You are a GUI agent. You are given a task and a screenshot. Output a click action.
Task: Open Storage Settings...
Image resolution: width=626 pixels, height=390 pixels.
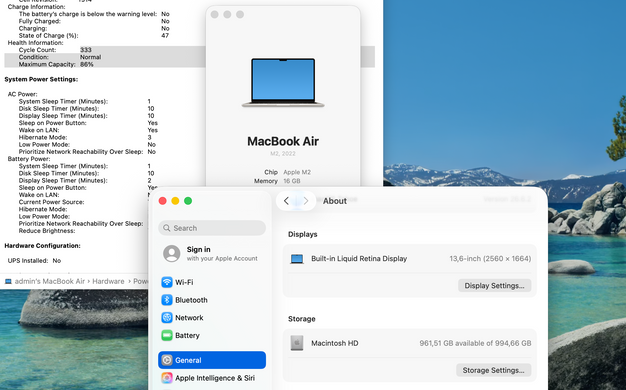click(493, 370)
